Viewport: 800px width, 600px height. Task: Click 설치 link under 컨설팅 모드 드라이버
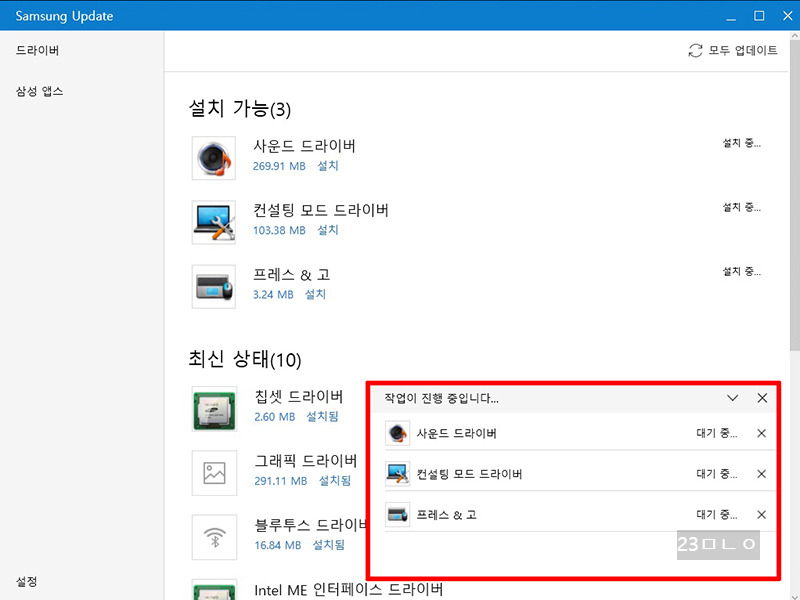328,230
